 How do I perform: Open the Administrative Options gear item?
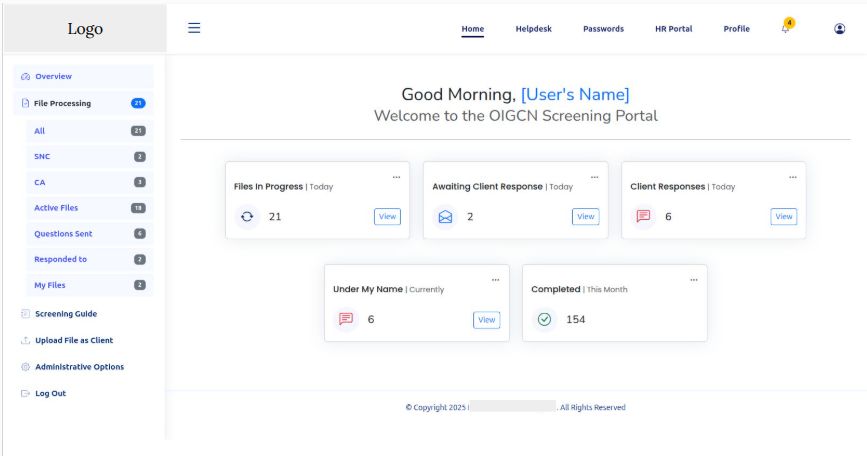[79, 367]
